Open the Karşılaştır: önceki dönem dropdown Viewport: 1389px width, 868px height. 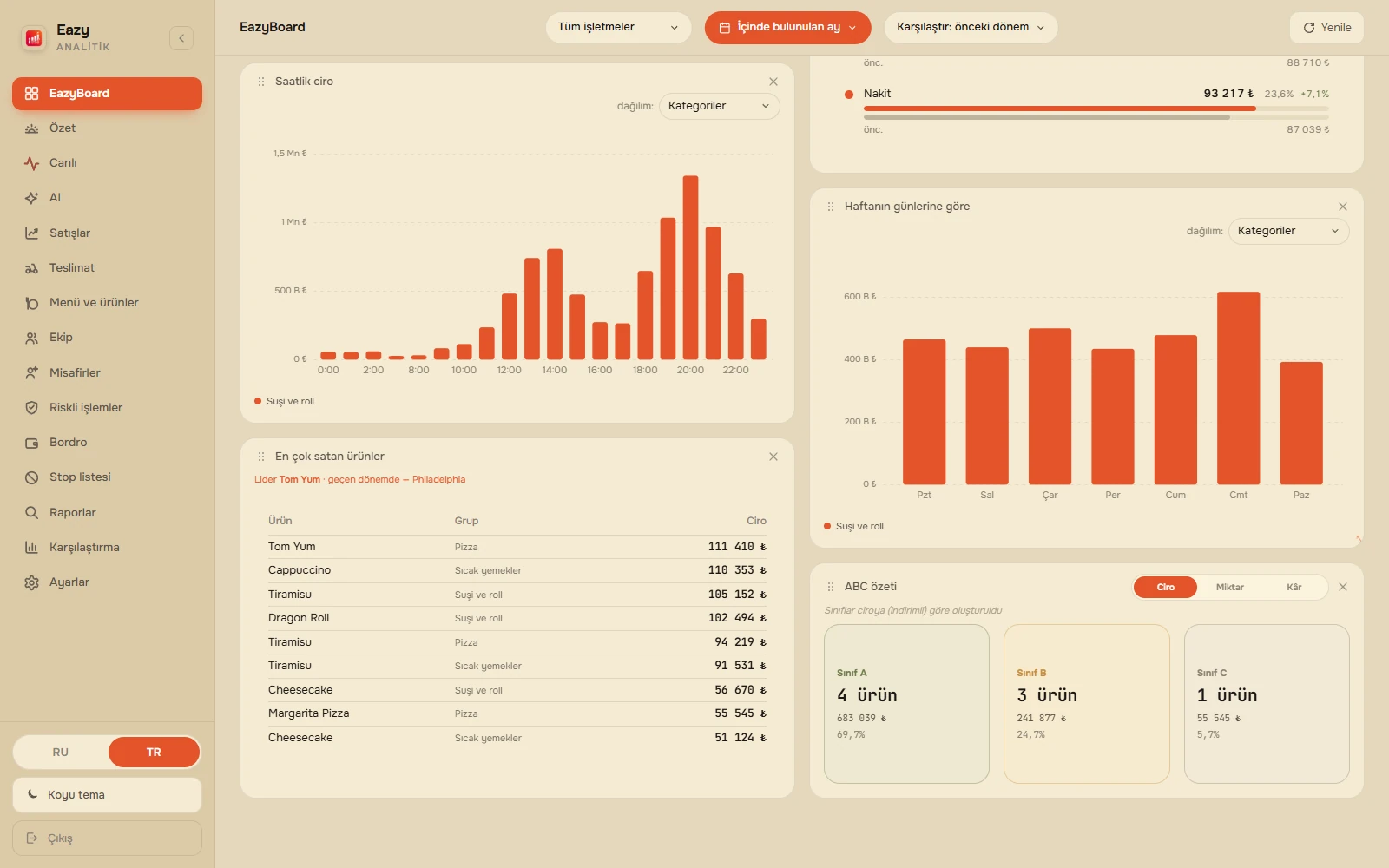(x=971, y=28)
